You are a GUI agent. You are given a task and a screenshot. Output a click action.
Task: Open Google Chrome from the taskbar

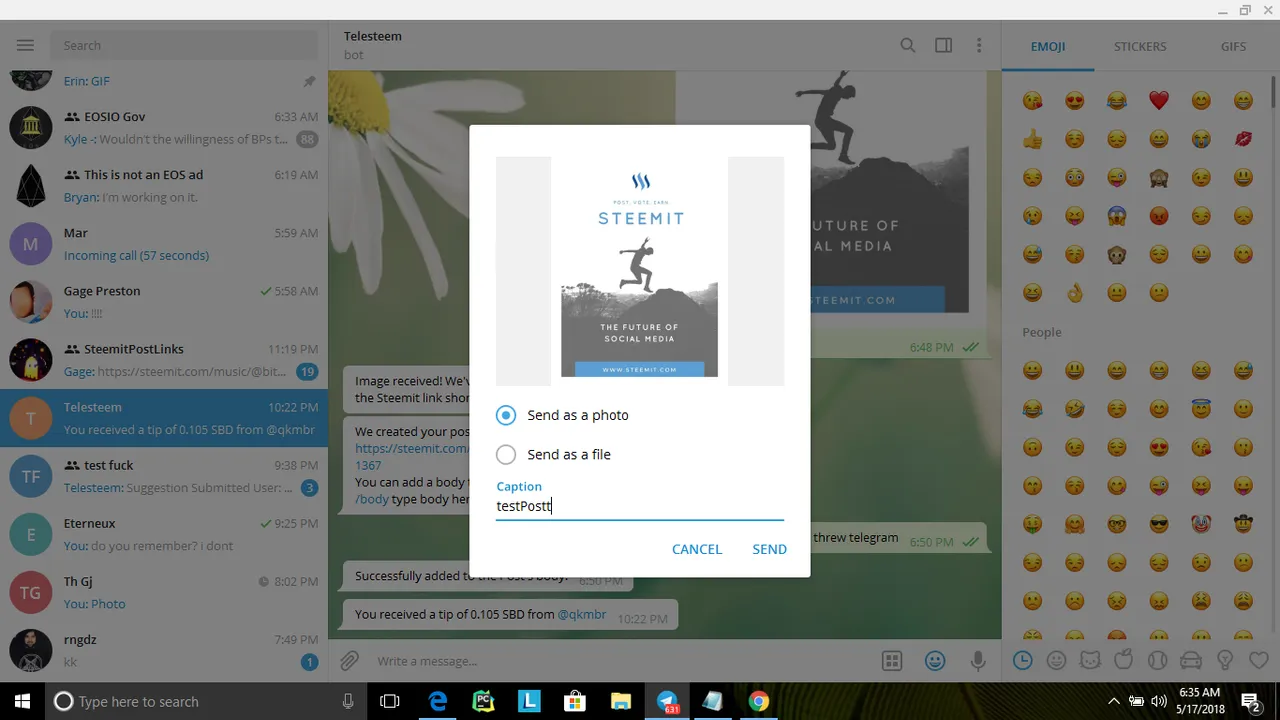coord(758,701)
